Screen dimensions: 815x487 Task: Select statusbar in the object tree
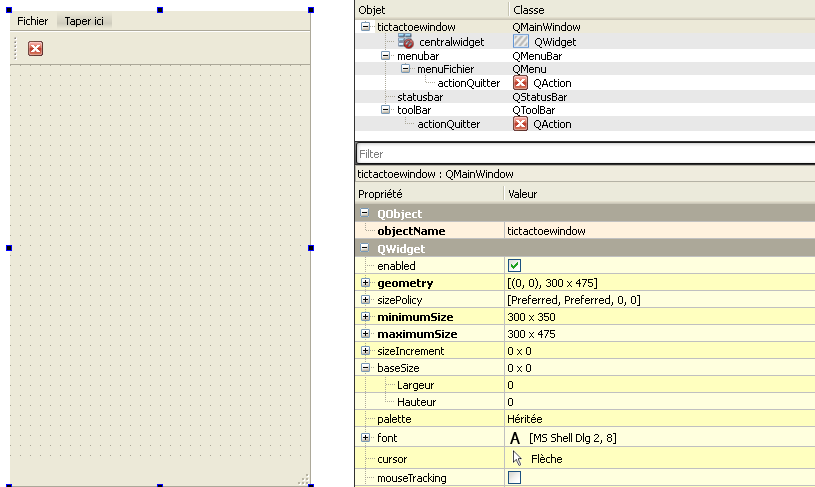tap(419, 97)
